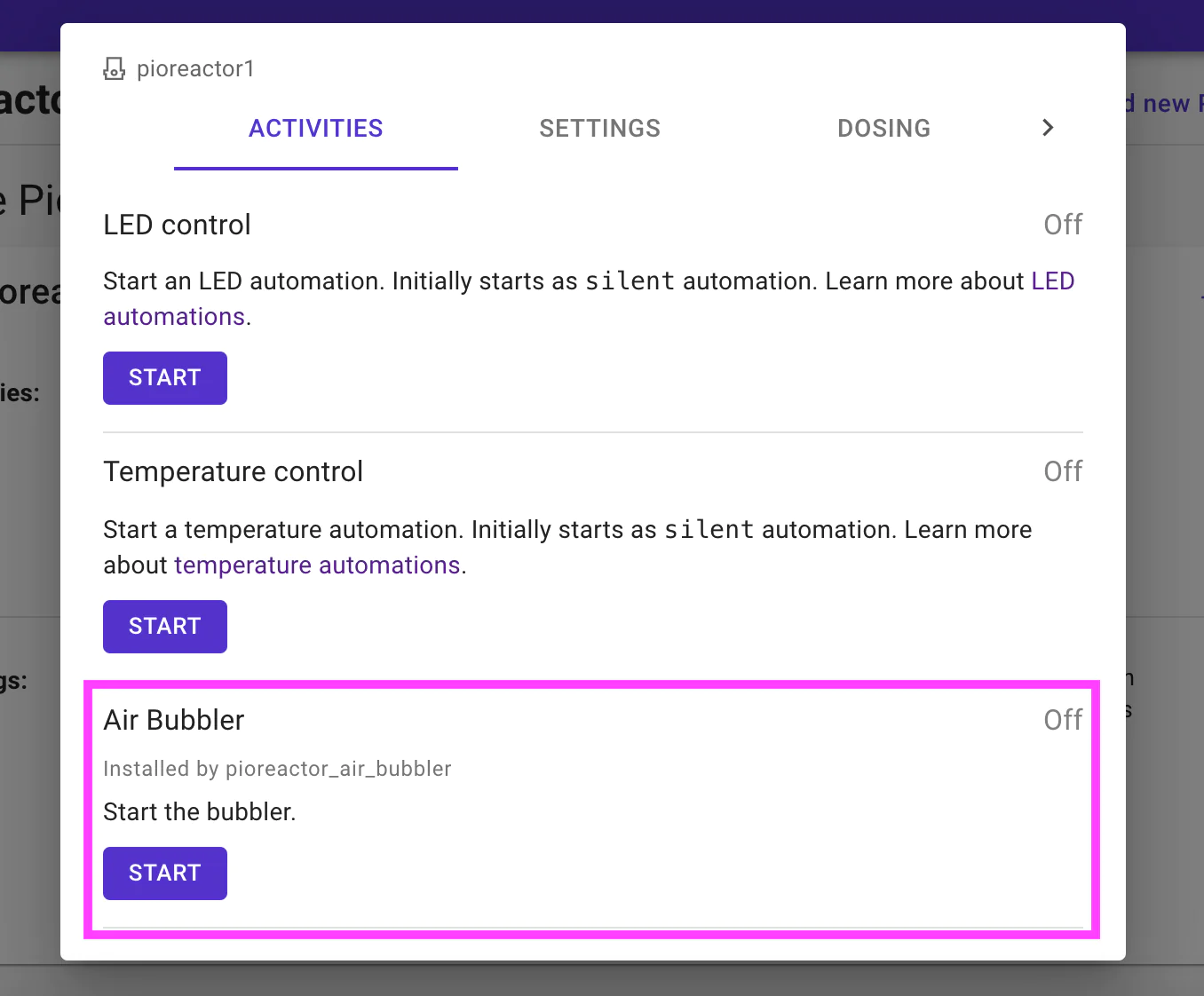1204x996 pixels.
Task: Click the LED control heading
Action: (177, 225)
